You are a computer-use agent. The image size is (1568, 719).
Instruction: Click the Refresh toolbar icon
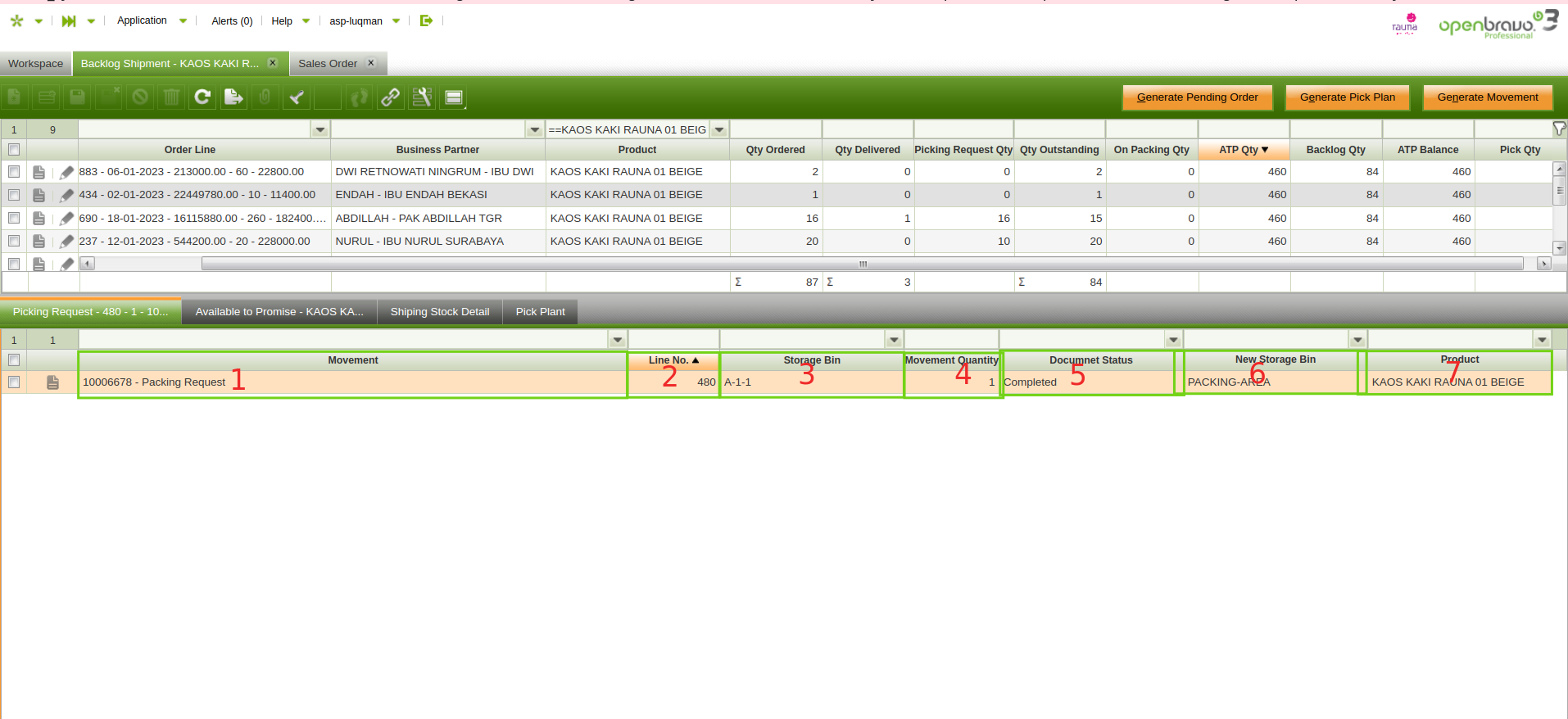click(202, 97)
